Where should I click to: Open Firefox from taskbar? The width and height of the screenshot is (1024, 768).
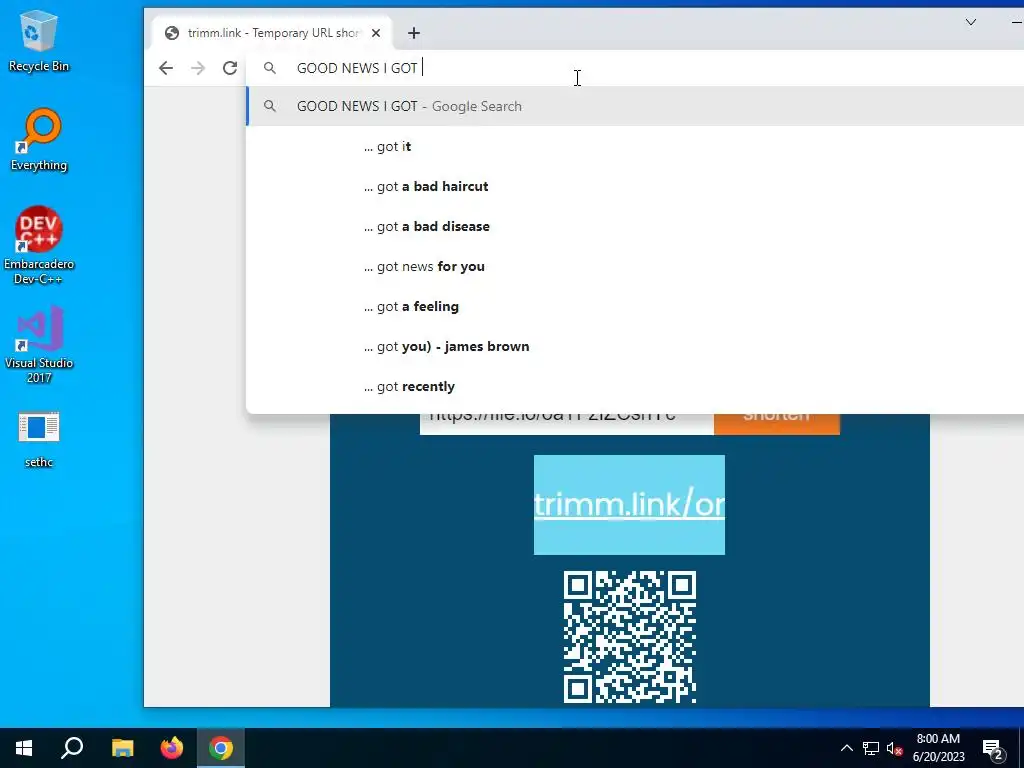coord(172,748)
